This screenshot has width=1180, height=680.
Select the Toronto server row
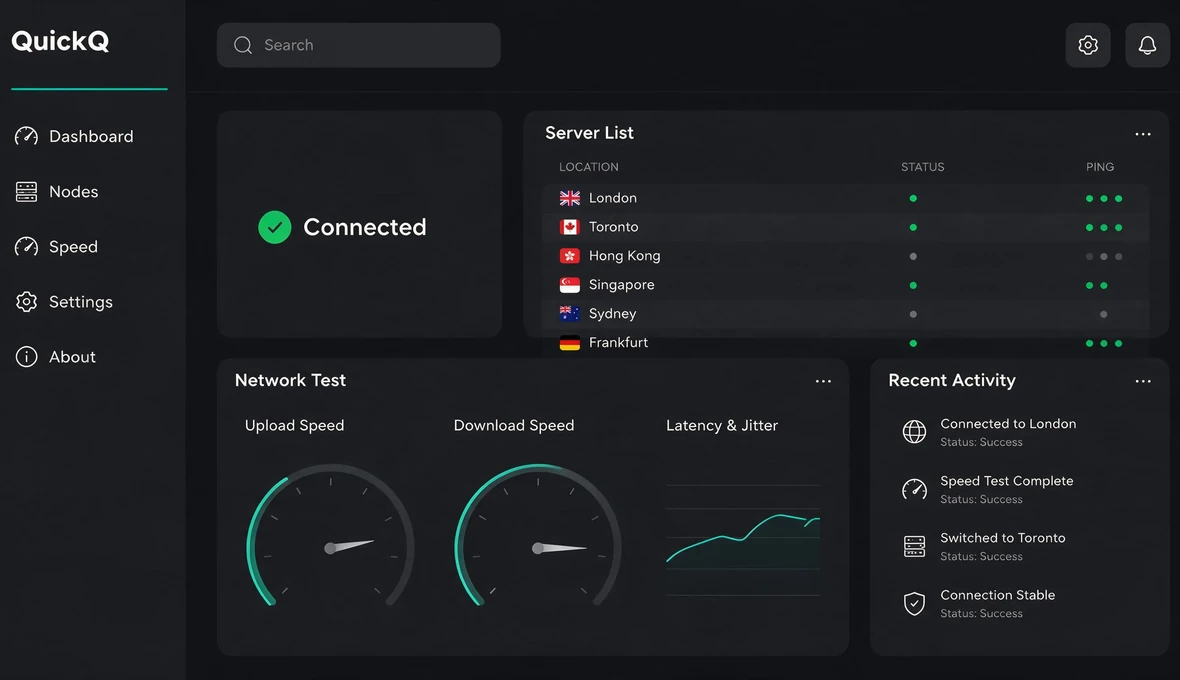click(x=845, y=227)
